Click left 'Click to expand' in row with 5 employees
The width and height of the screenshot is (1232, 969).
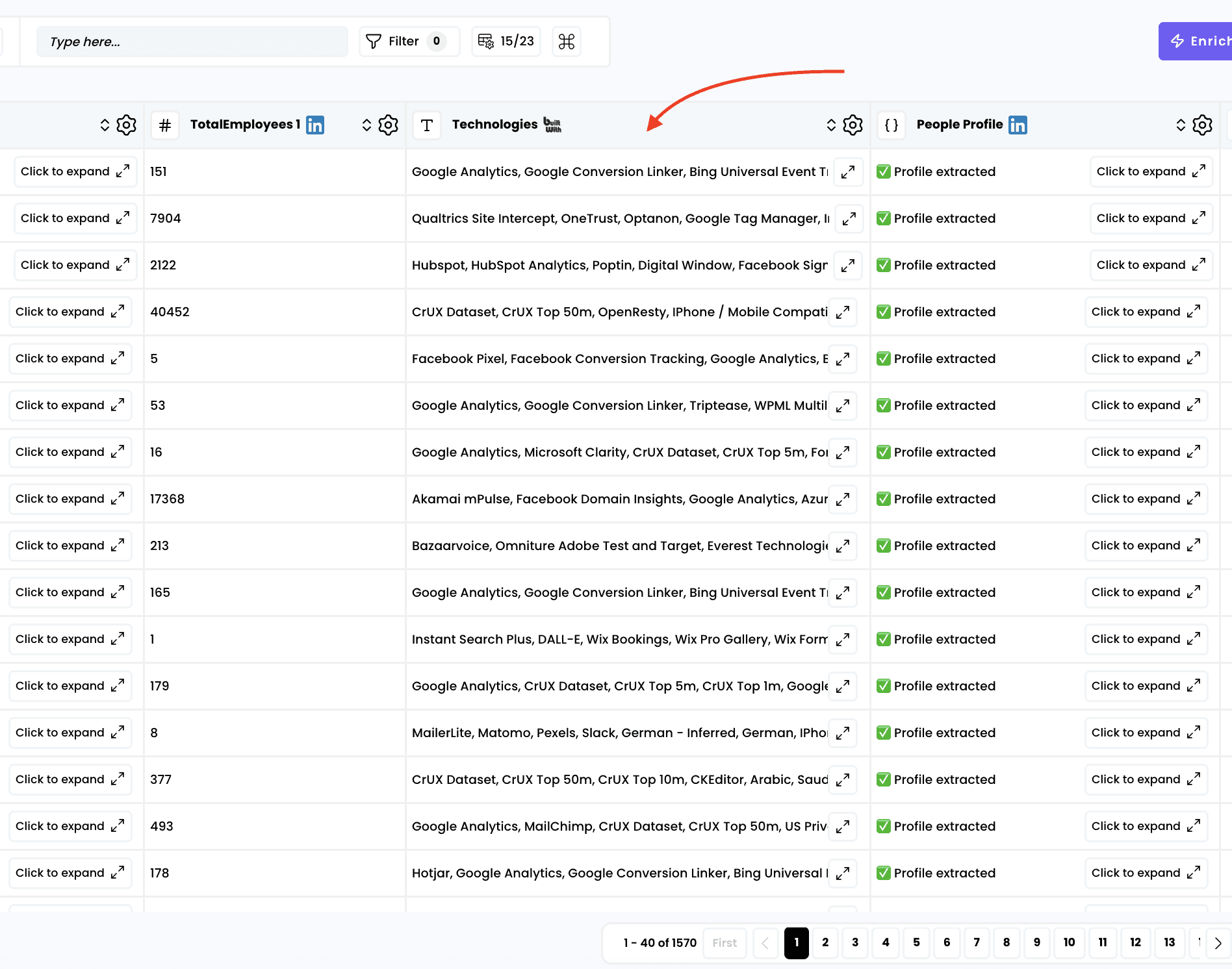click(x=70, y=359)
